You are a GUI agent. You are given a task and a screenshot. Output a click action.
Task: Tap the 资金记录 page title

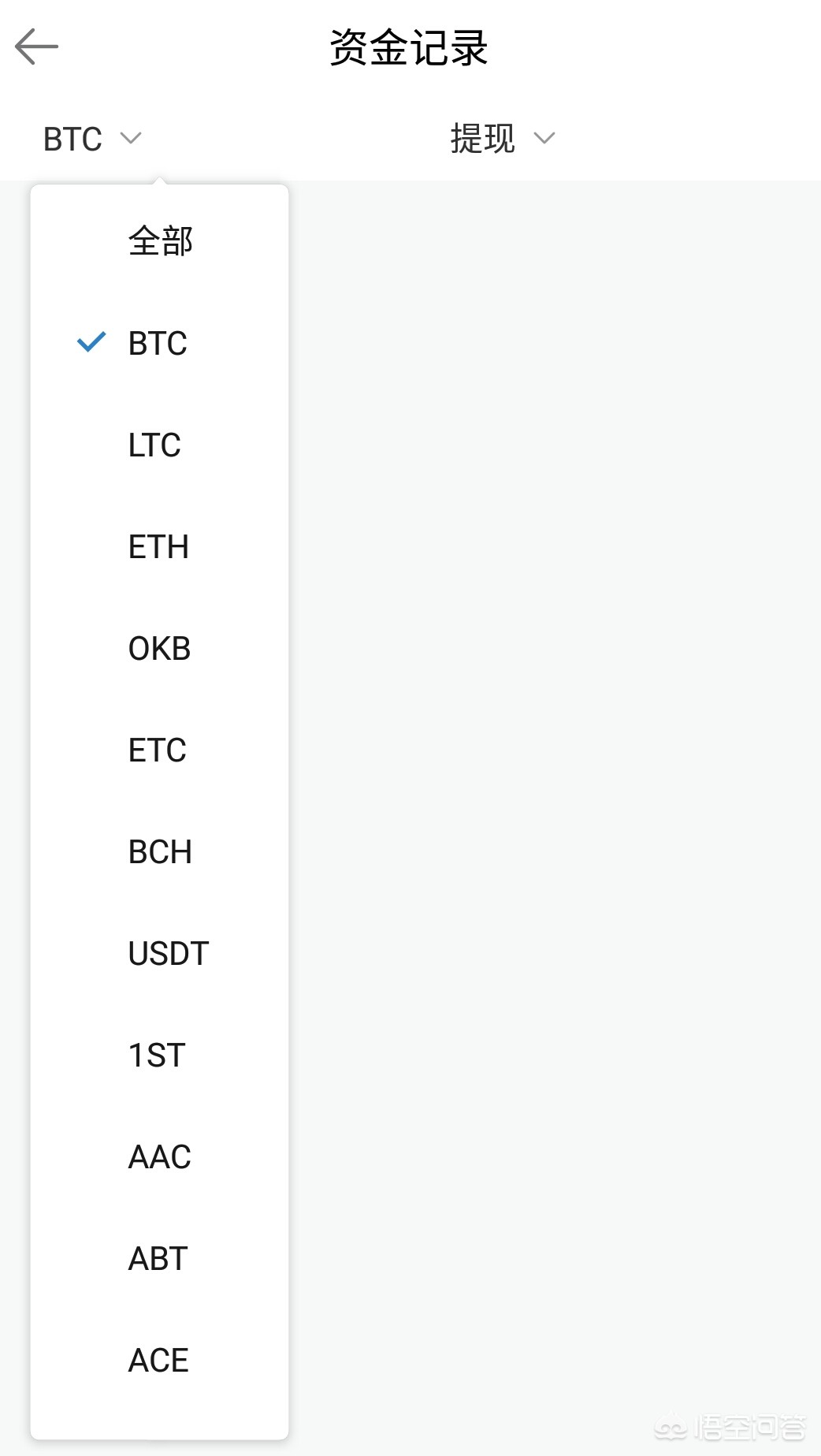[409, 48]
